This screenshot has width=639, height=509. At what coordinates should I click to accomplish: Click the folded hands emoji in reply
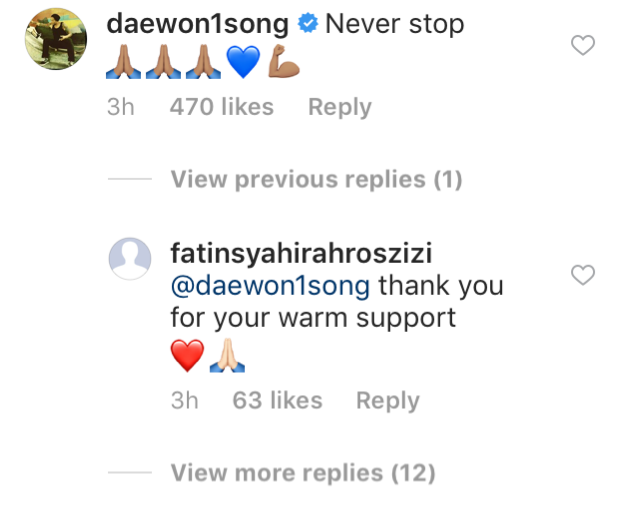tap(227, 355)
